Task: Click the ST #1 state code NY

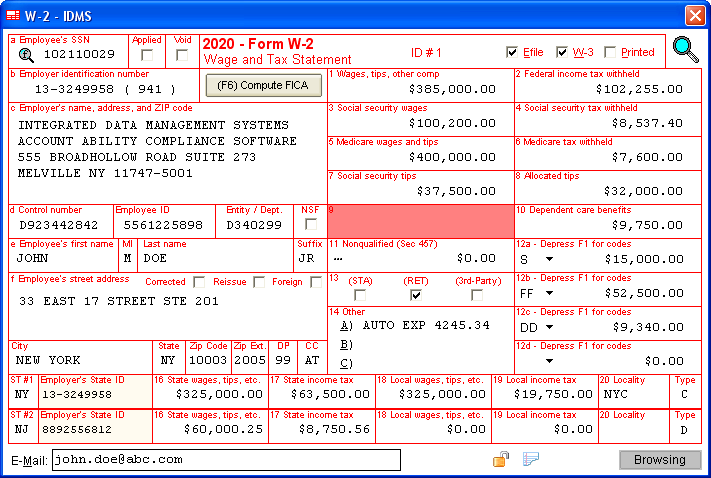Action: pyautogui.click(x=24, y=395)
